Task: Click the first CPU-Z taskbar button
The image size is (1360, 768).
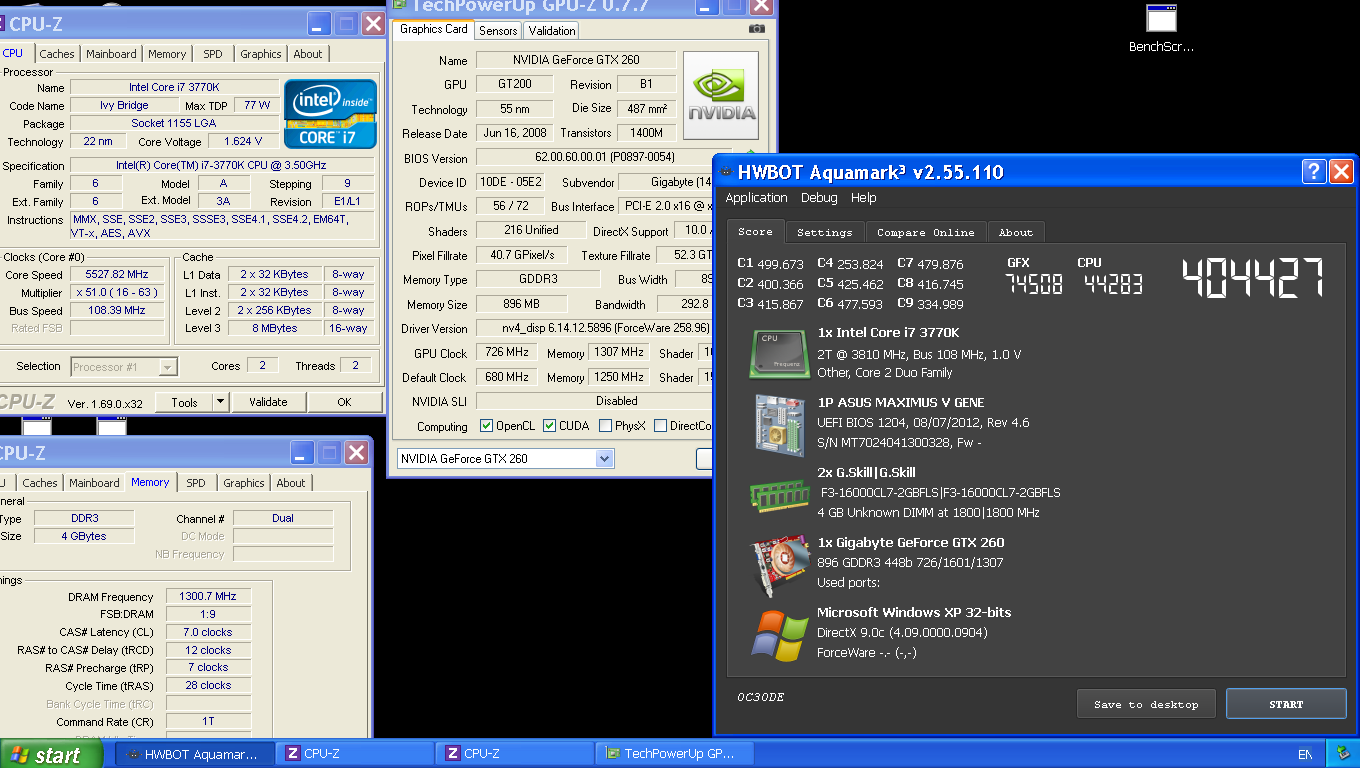Action: pyautogui.click(x=354, y=754)
